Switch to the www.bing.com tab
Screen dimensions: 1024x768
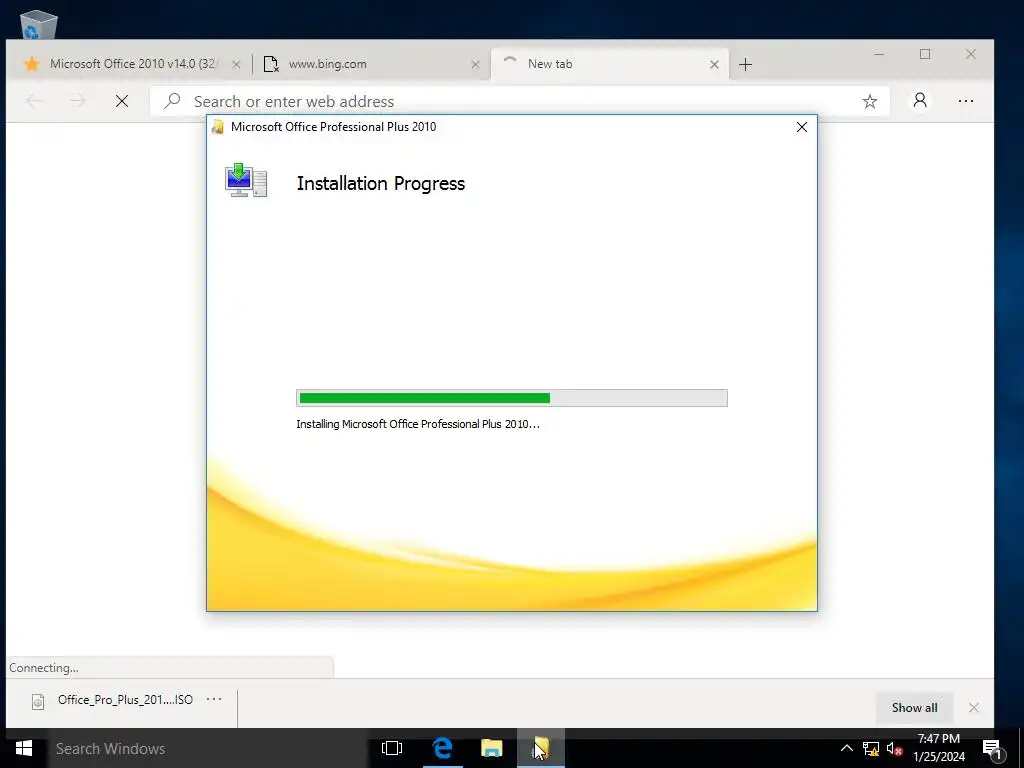[x=370, y=64]
